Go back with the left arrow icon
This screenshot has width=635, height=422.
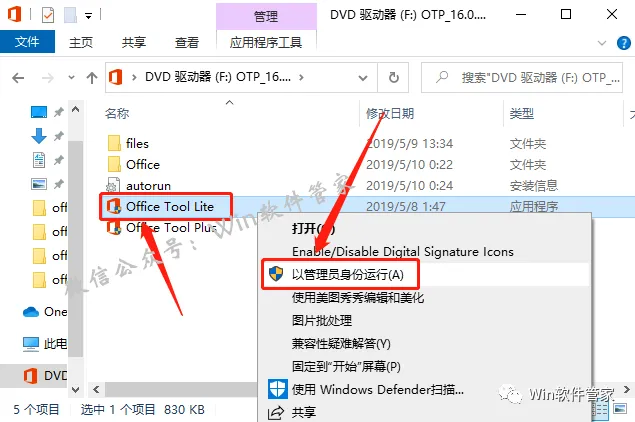pos(18,78)
